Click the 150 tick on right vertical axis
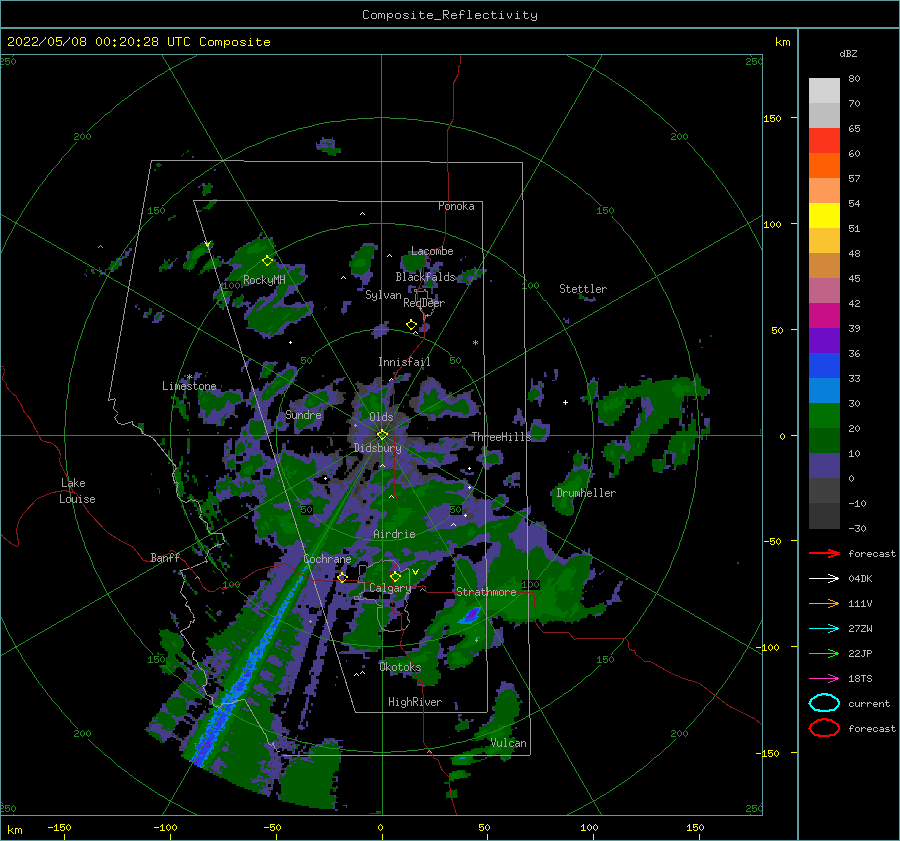 tap(772, 118)
